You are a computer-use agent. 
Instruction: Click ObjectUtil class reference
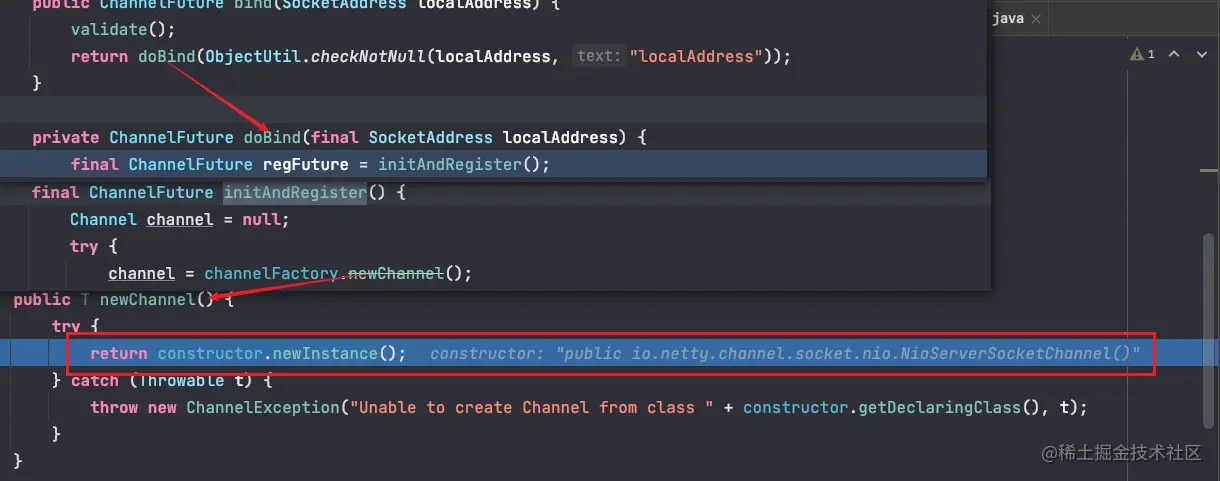click(254, 57)
